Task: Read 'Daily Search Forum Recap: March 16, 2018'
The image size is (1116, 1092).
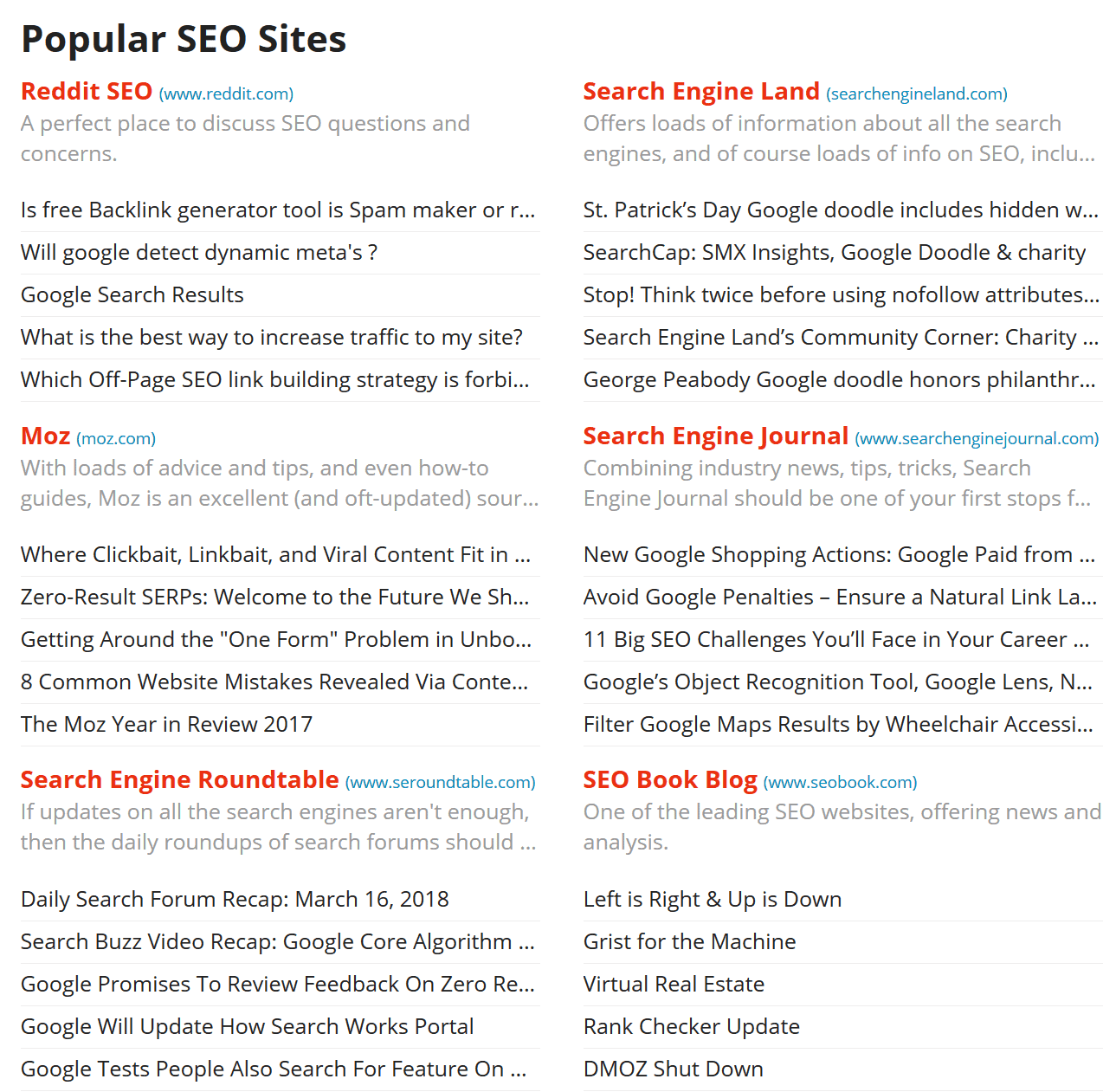Action: click(x=235, y=899)
